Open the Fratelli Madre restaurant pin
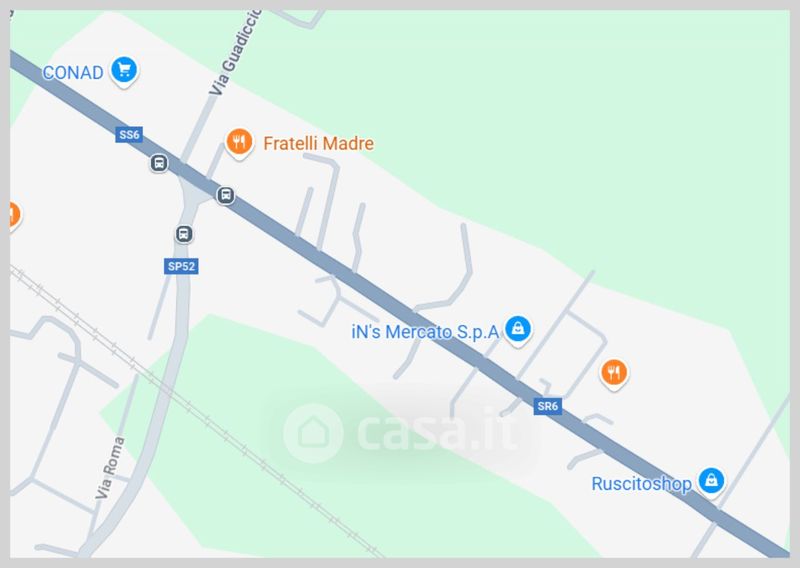 point(239,142)
